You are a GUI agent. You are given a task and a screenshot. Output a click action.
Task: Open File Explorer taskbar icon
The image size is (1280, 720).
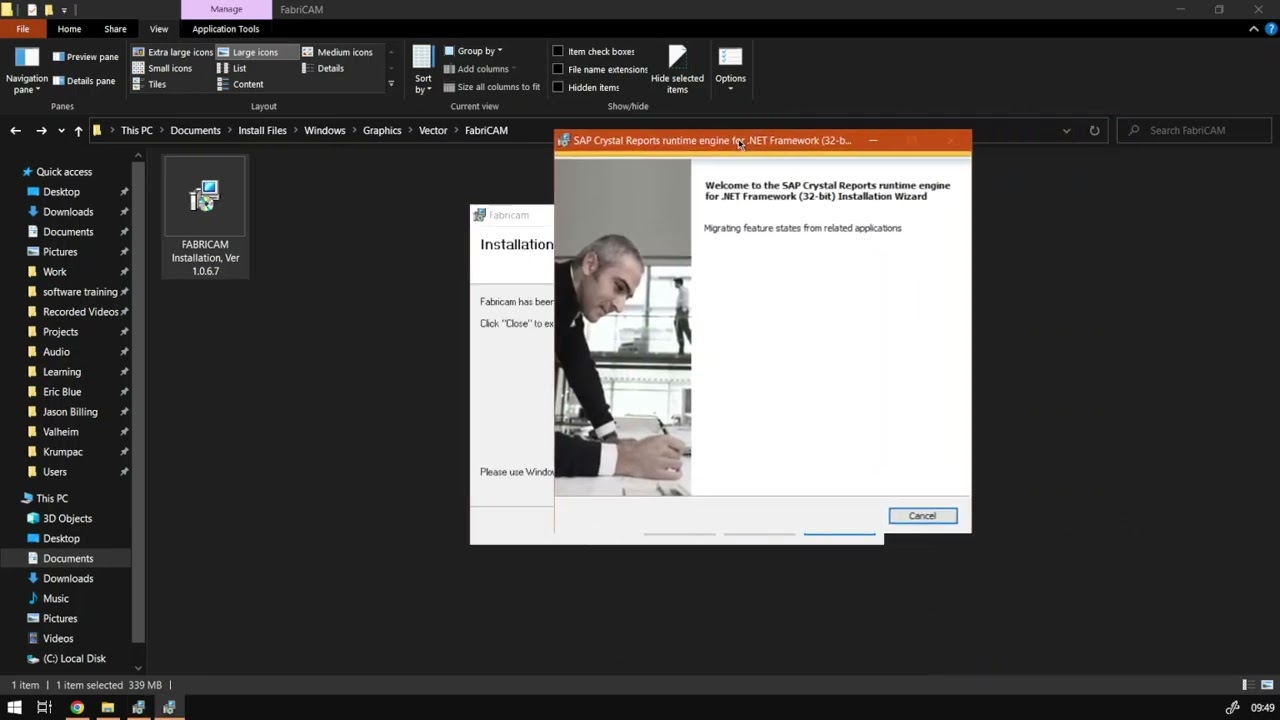click(x=107, y=708)
